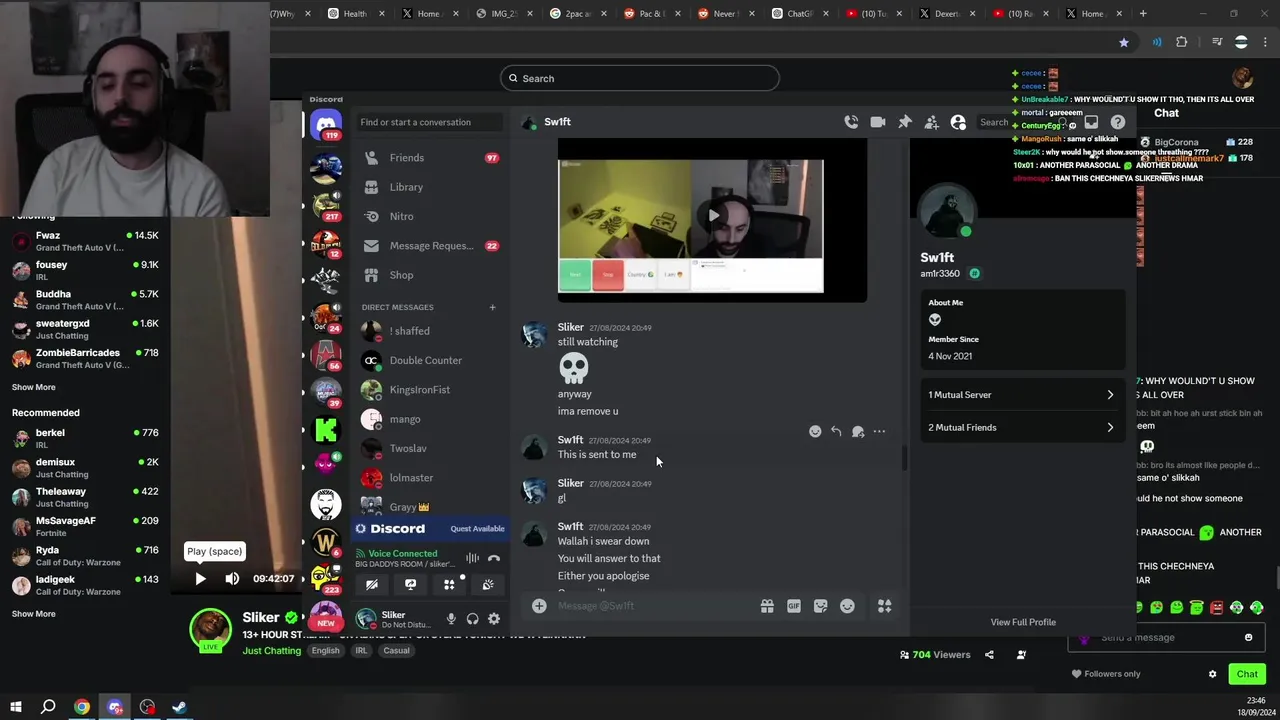This screenshot has height=720, width=1280.
Task: Open Twitch chat settings gear
Action: [1213, 674]
